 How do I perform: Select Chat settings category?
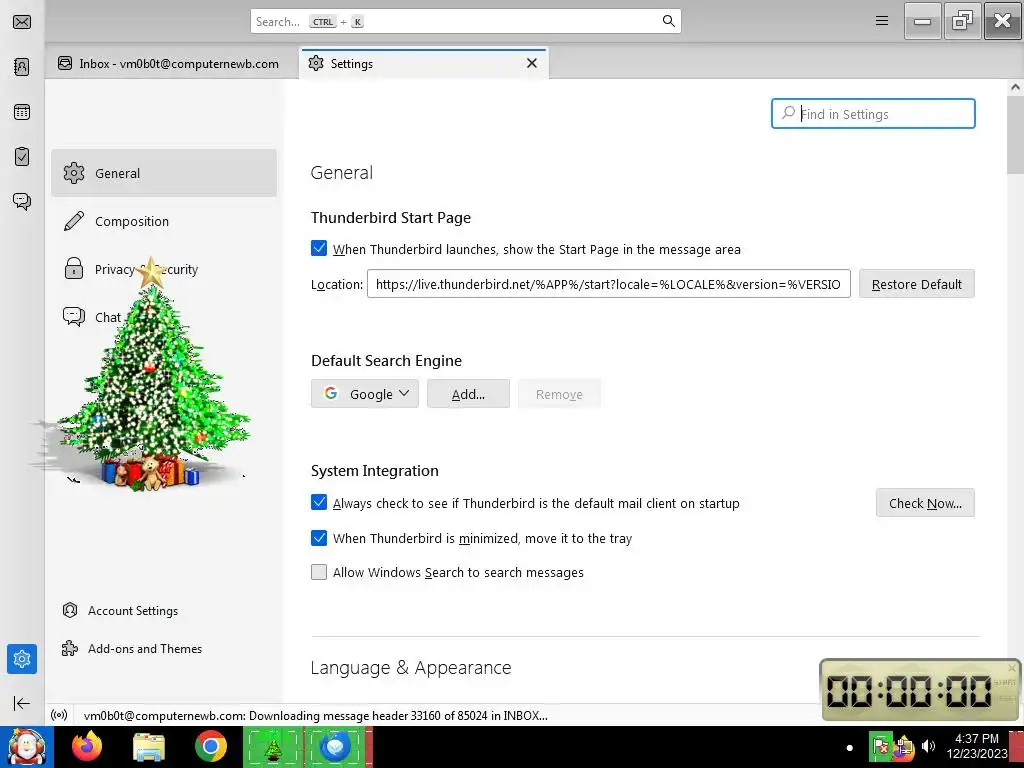[x=164, y=317]
